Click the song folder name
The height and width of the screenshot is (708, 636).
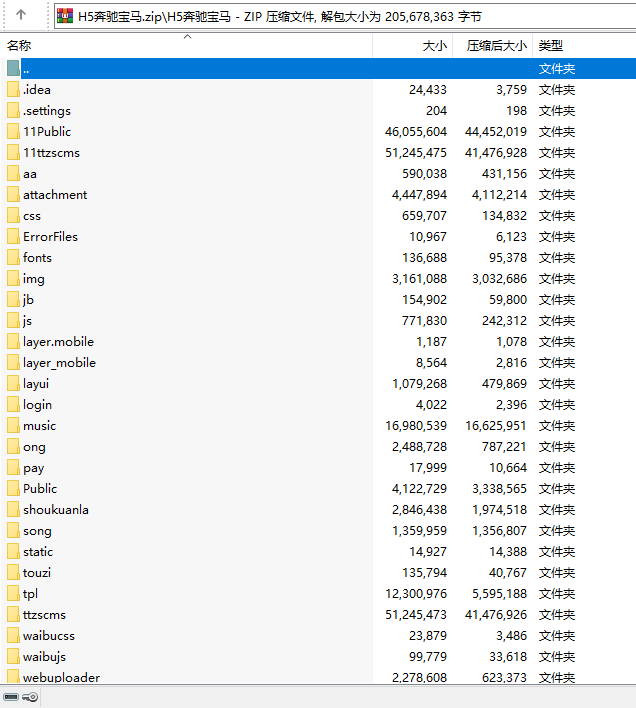tap(37, 531)
